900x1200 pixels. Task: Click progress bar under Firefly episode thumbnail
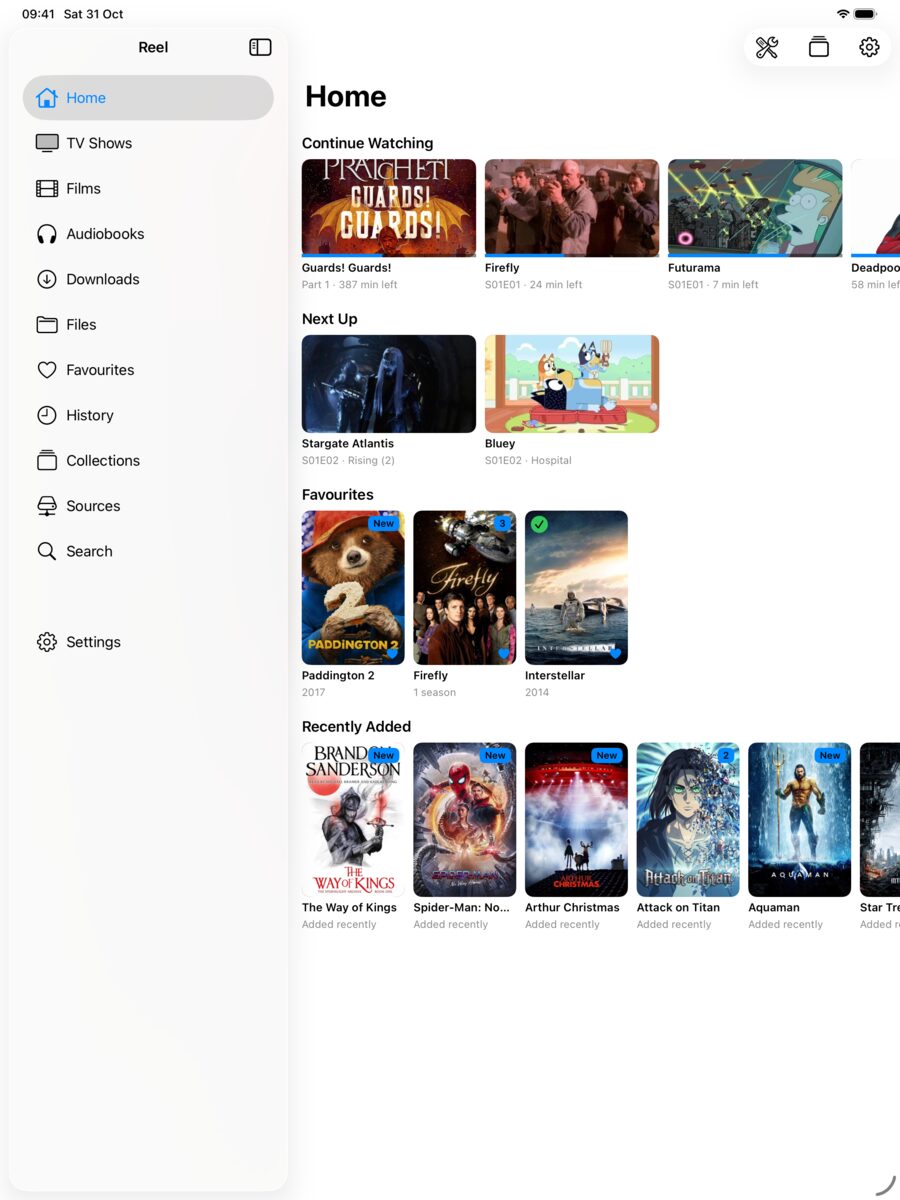572,255
